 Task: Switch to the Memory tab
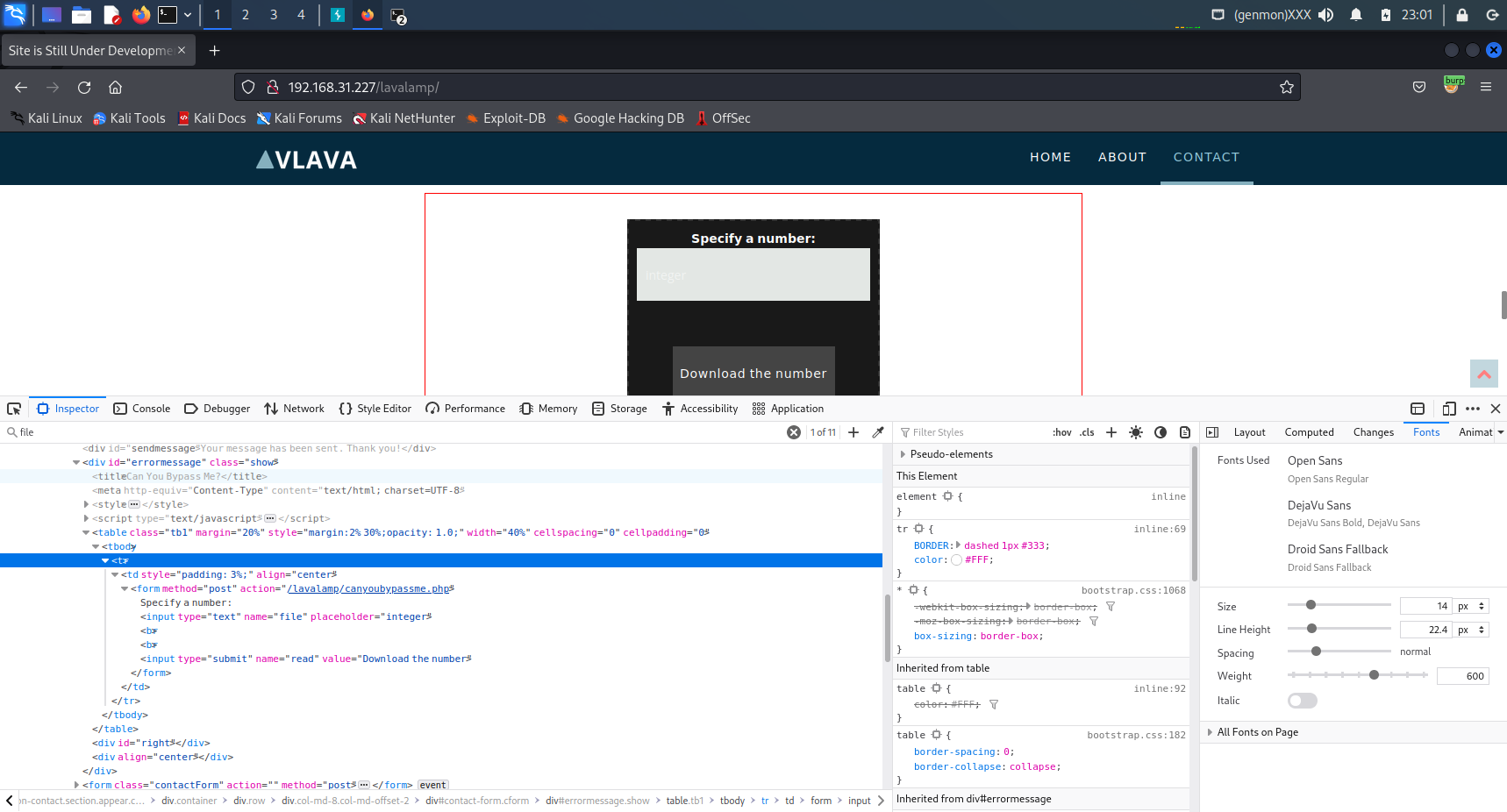(548, 409)
